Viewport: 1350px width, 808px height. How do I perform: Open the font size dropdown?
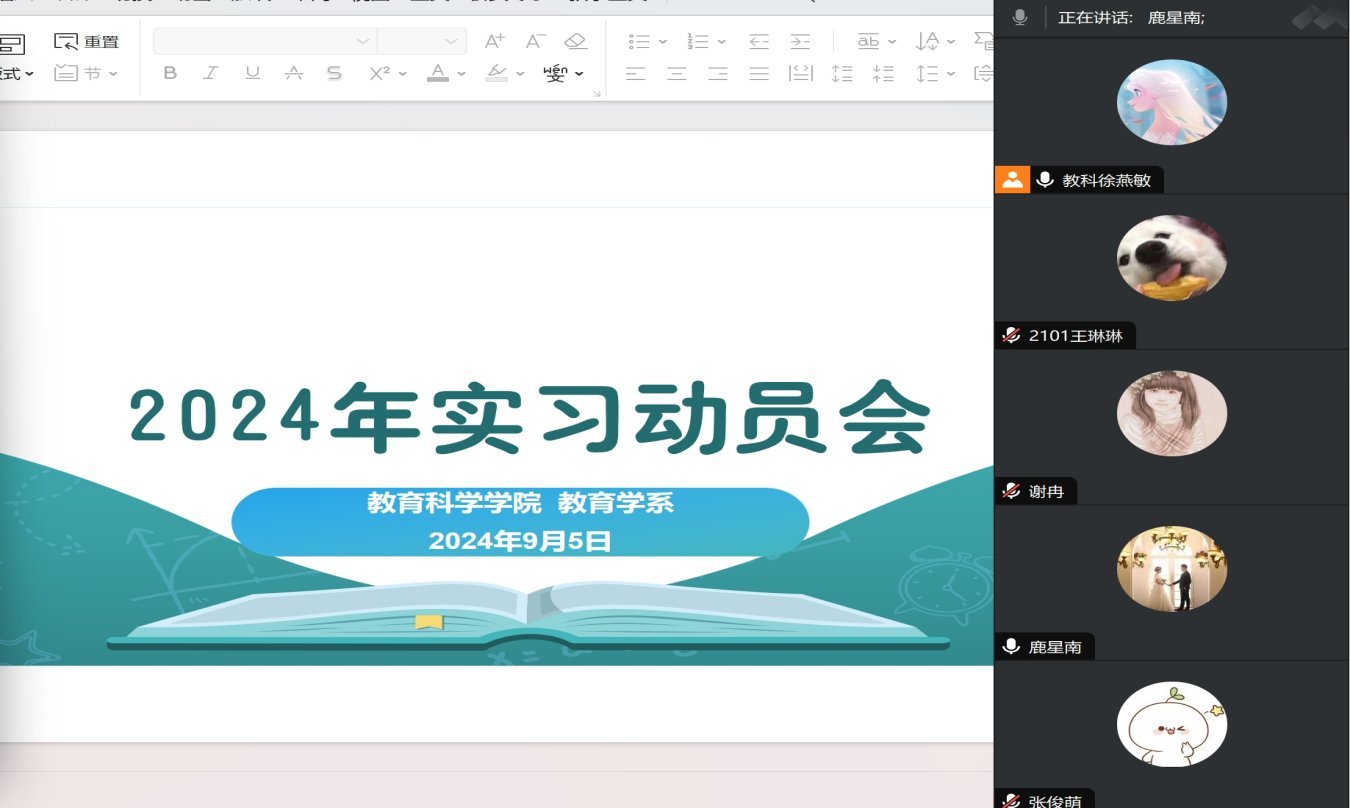tap(422, 41)
